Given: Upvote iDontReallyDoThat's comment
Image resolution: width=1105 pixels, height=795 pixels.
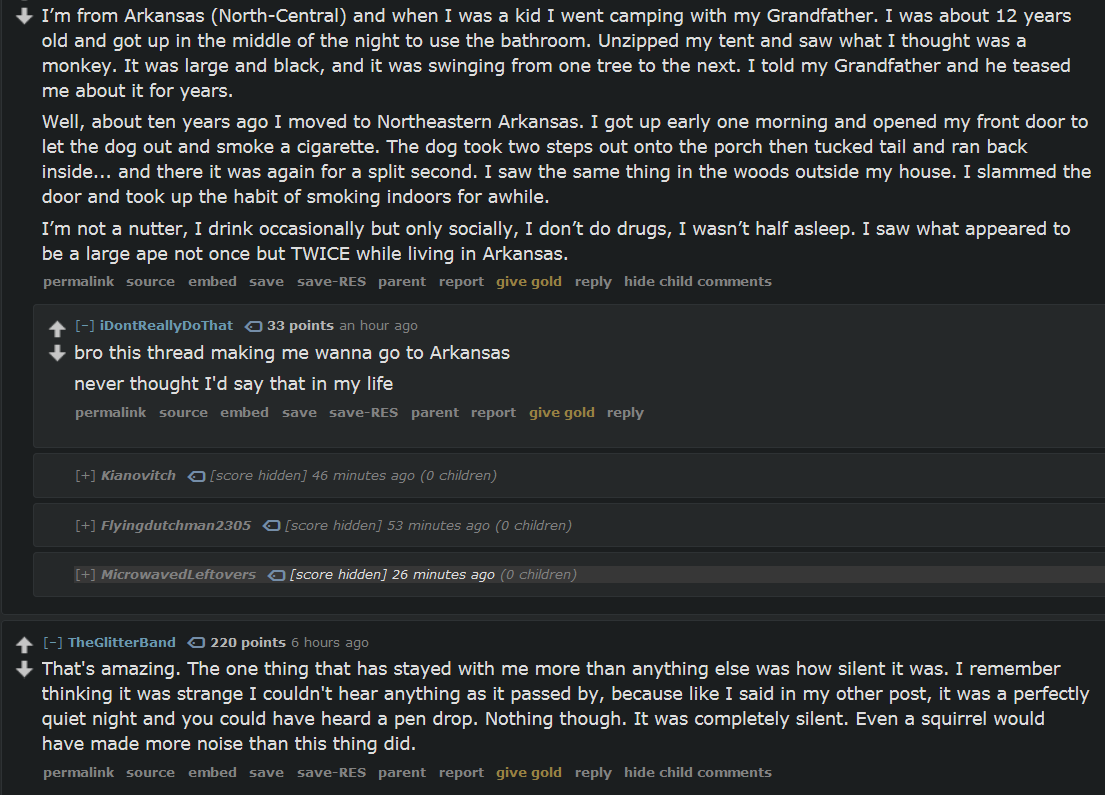Looking at the screenshot, I should (57, 329).
